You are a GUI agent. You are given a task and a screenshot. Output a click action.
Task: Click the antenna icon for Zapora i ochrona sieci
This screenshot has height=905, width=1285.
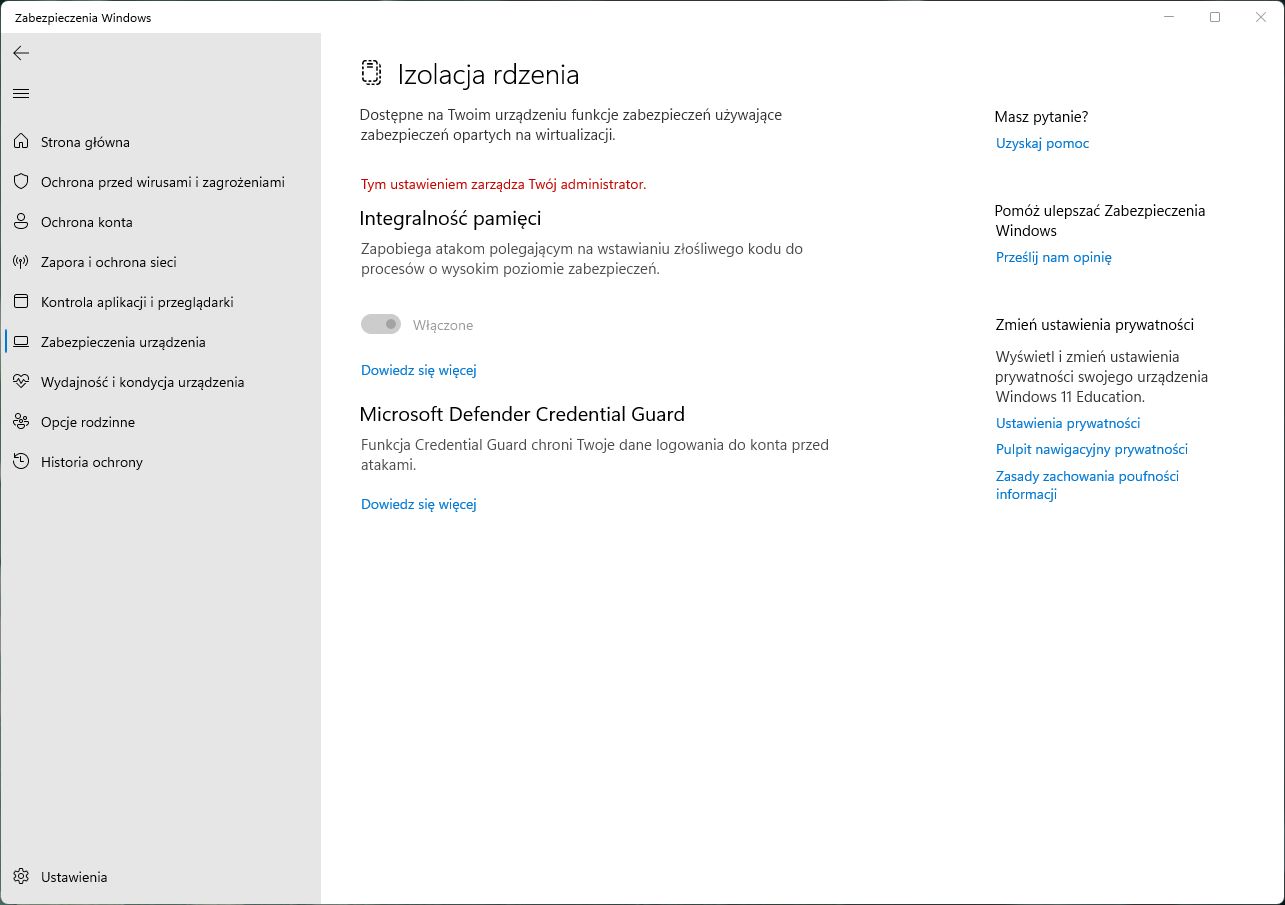click(x=21, y=262)
